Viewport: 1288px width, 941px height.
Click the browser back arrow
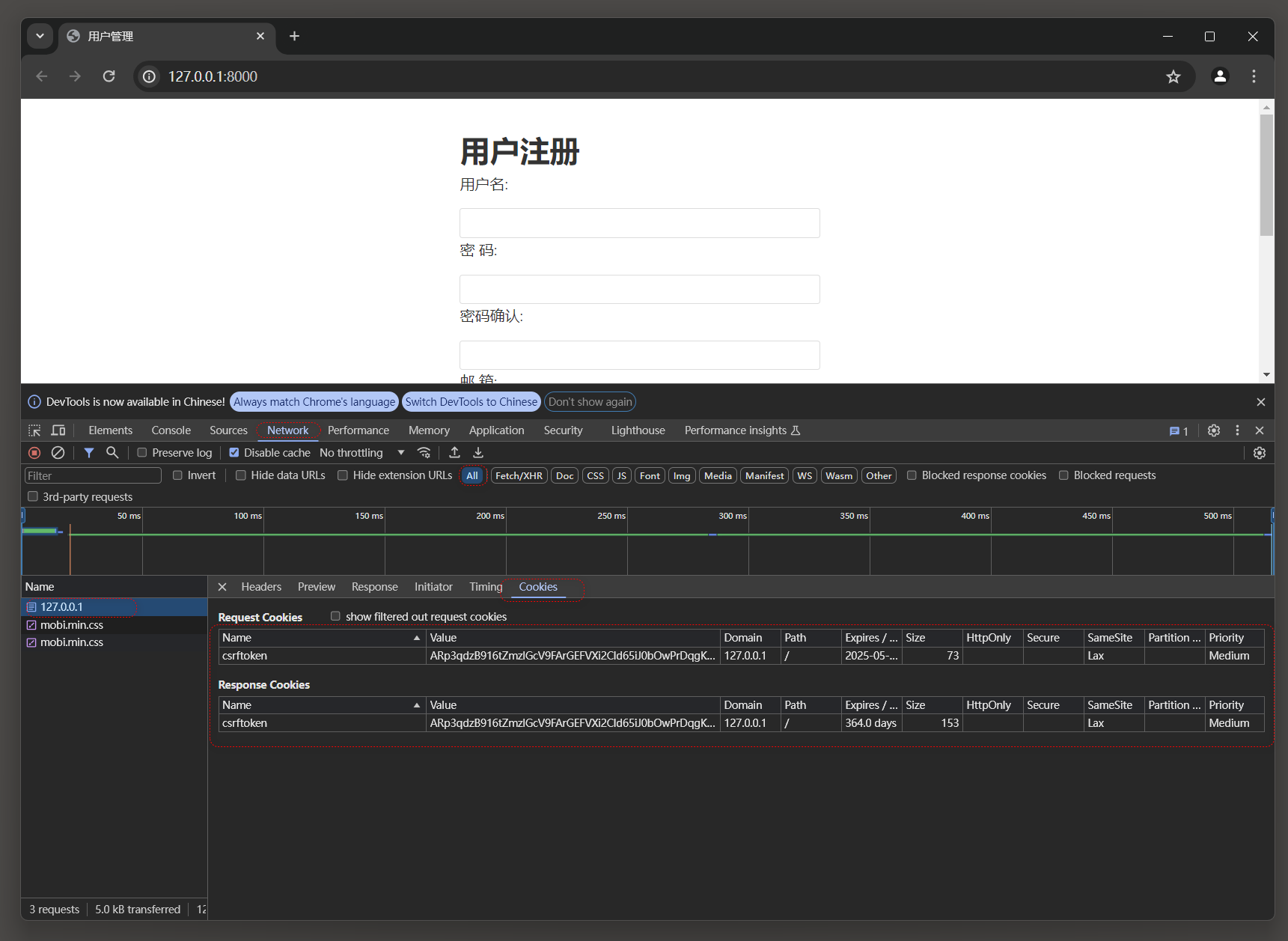click(42, 76)
